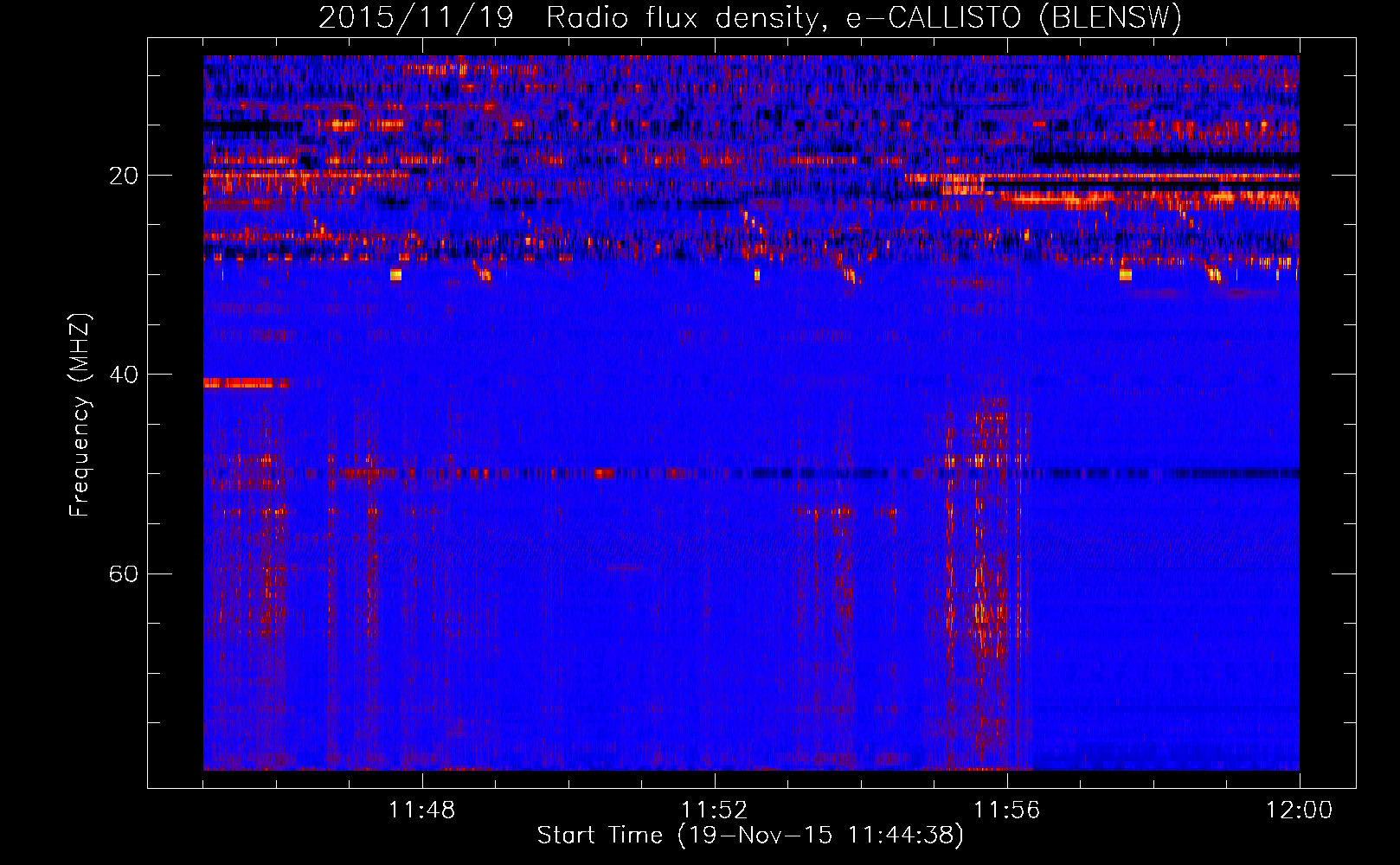The width and height of the screenshot is (1400, 865).
Task: Click the 12:00 time tick label
Action: (1299, 811)
